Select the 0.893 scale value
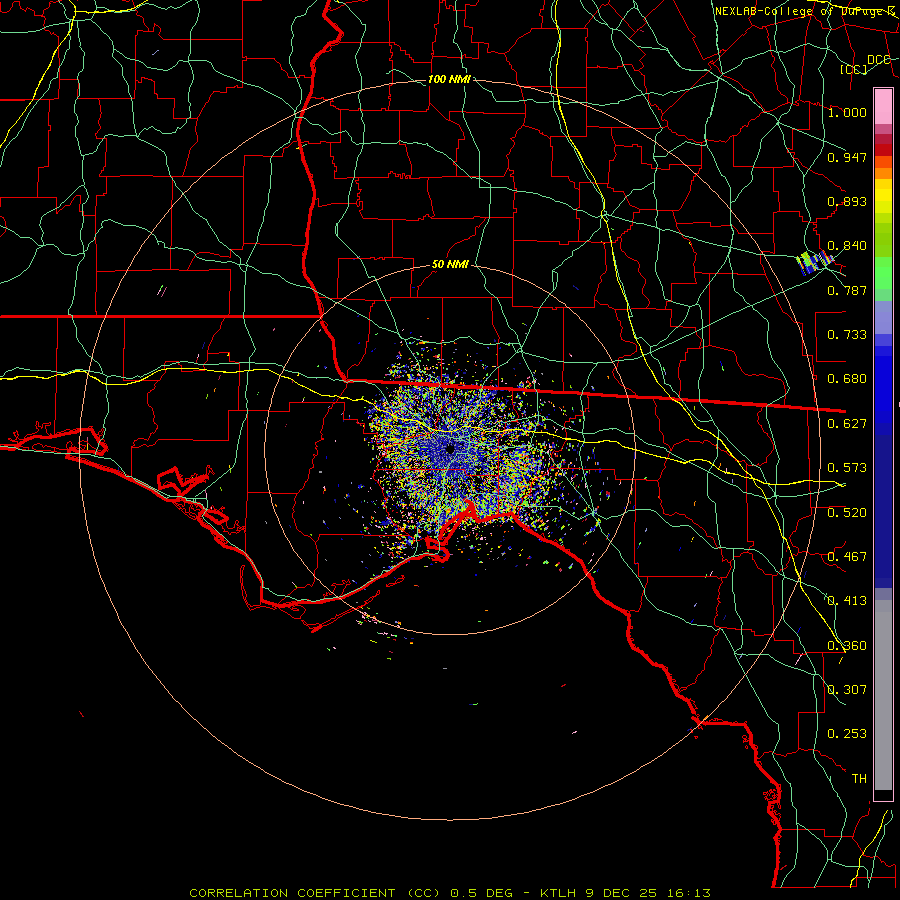 tap(847, 201)
